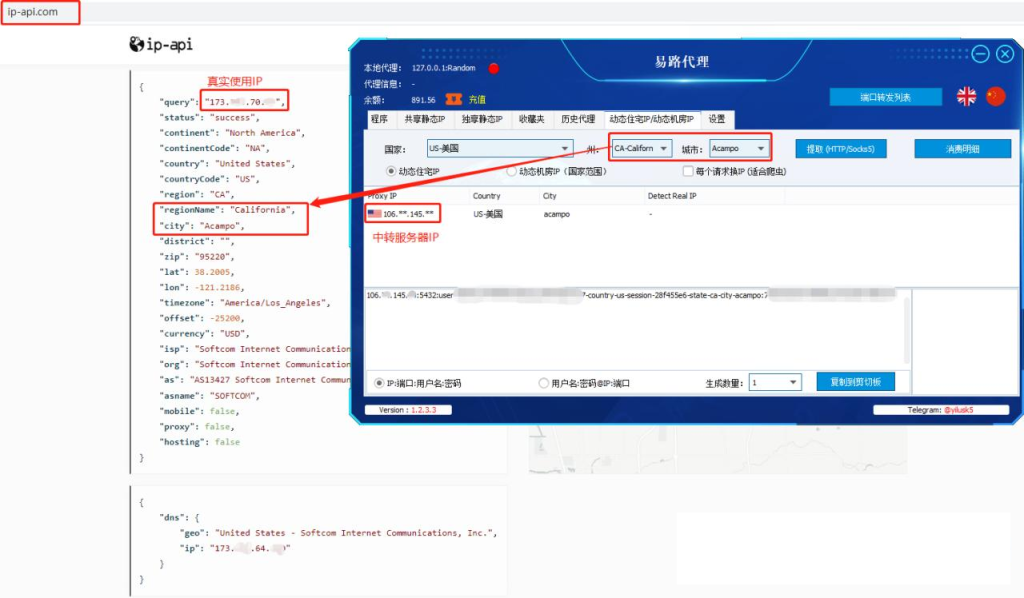Viewport: 1024px width, 598px height.
Task: Select the 106.**.145.** proxy row
Action: (x=403, y=213)
